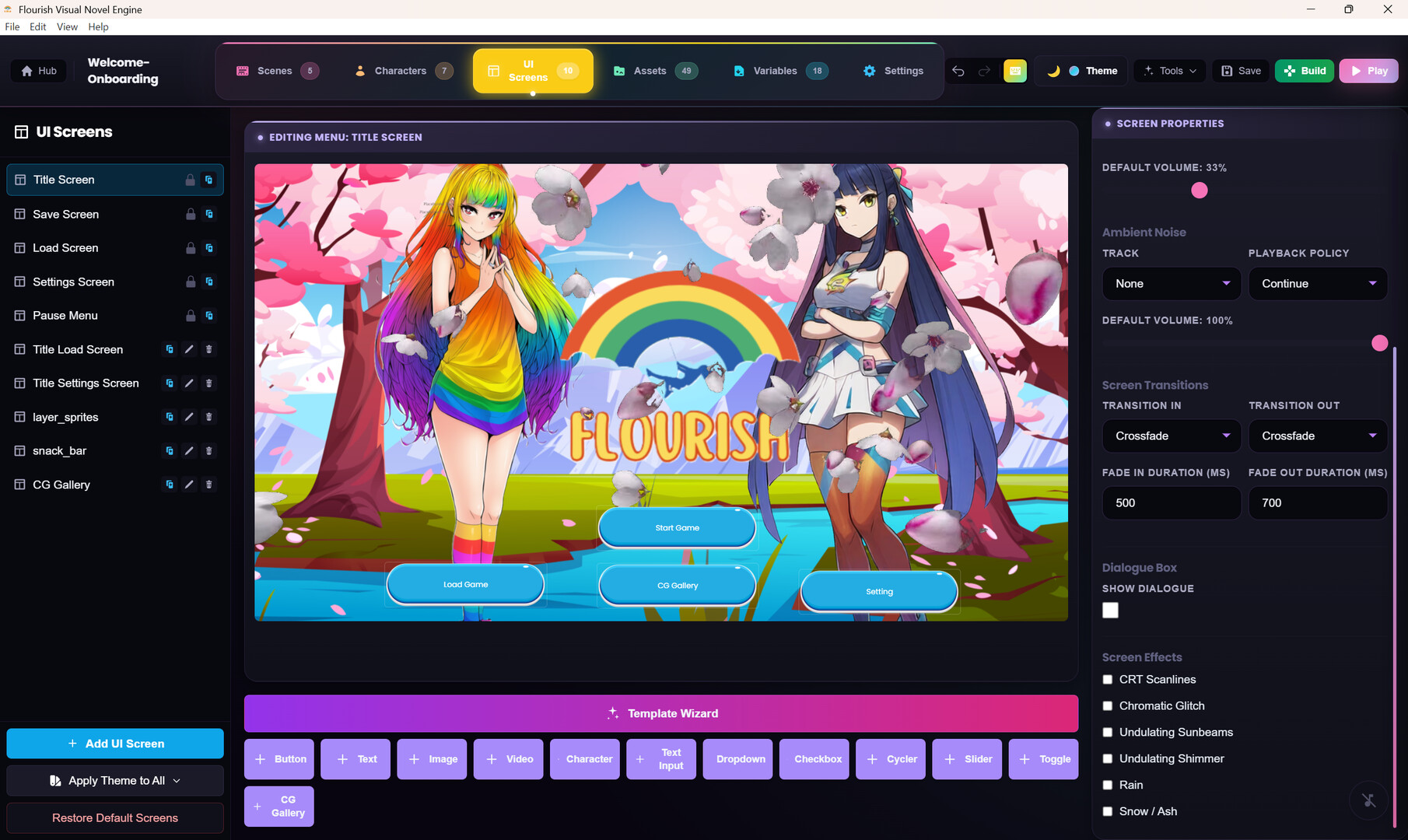Open the Transition In dropdown
1408x840 pixels.
pyautogui.click(x=1171, y=436)
